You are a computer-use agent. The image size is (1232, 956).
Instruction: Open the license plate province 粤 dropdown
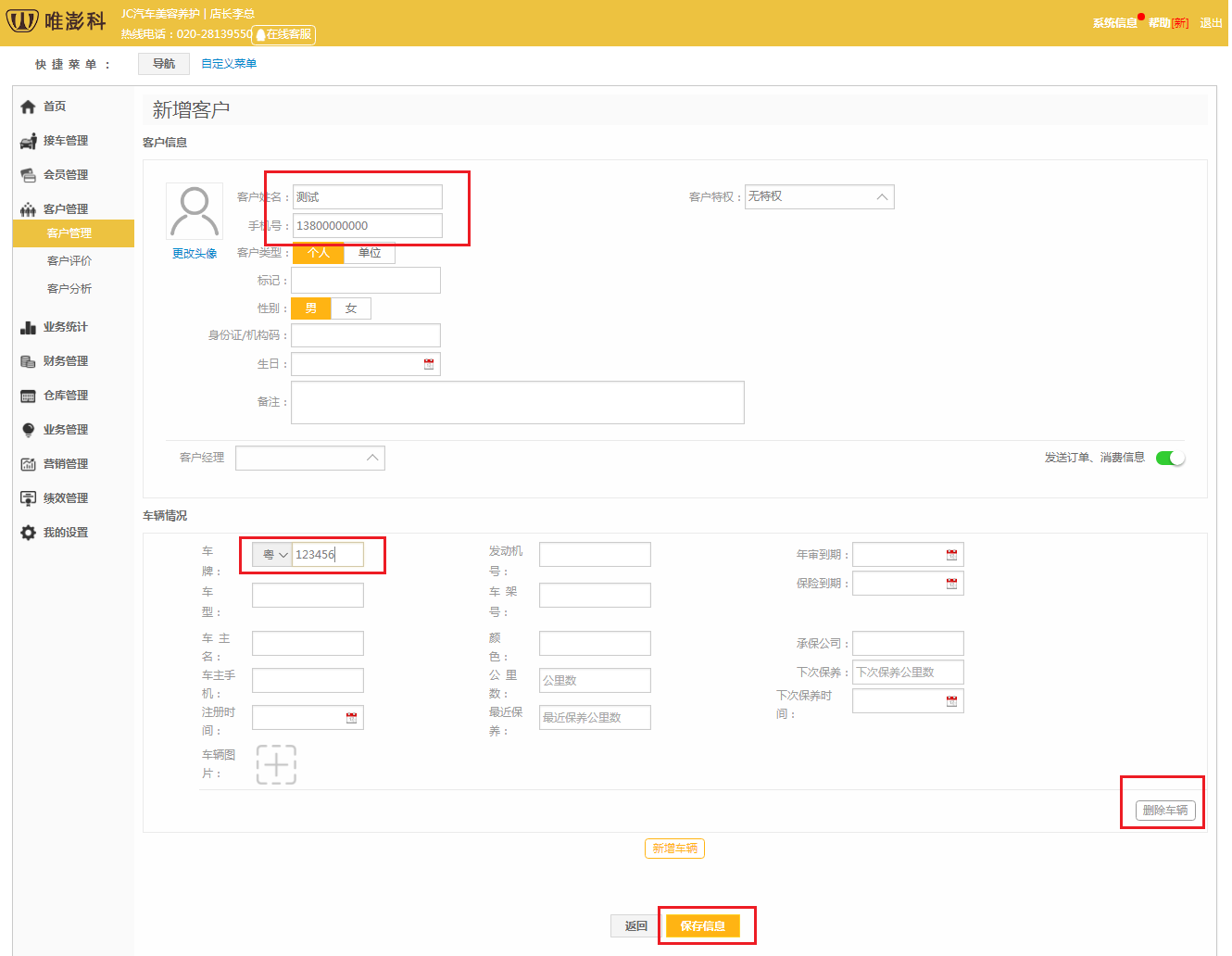click(273, 555)
